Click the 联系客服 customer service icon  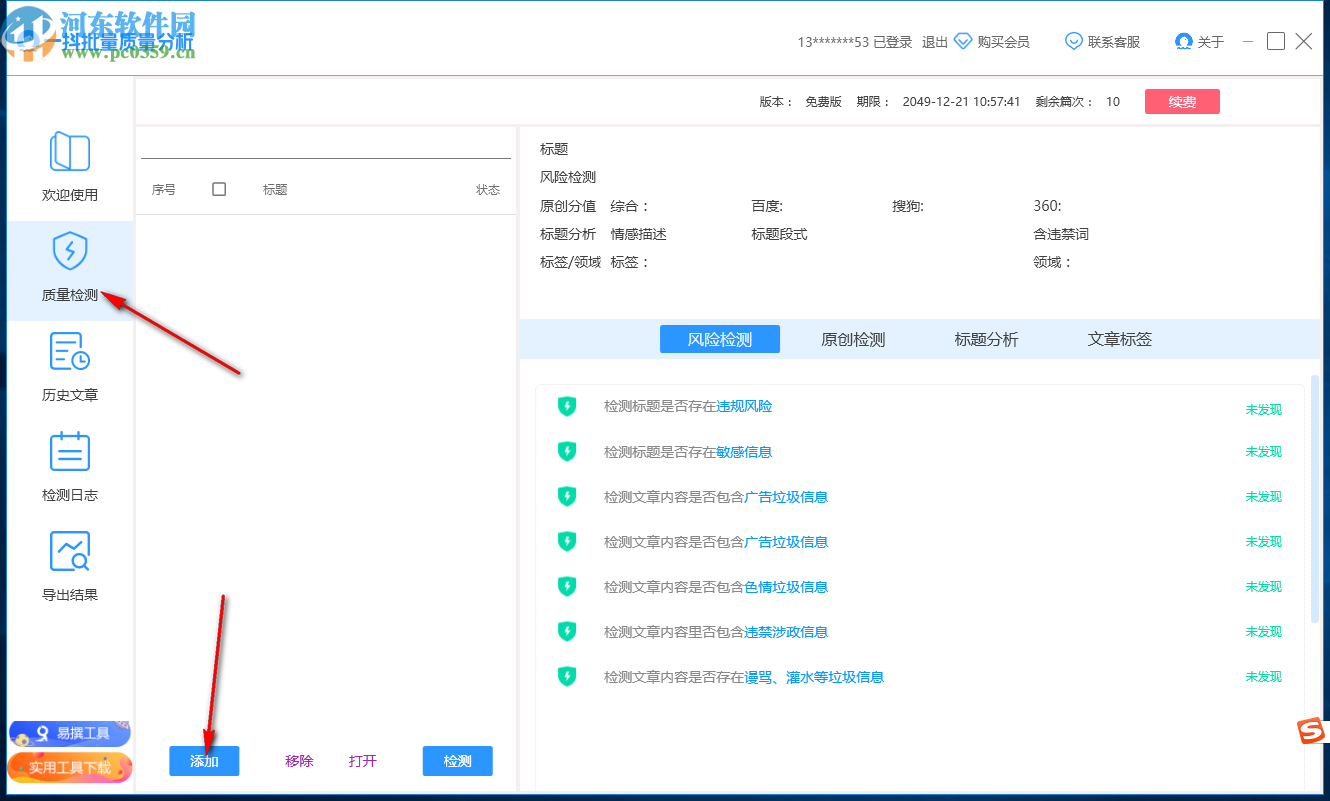pyautogui.click(x=1073, y=41)
